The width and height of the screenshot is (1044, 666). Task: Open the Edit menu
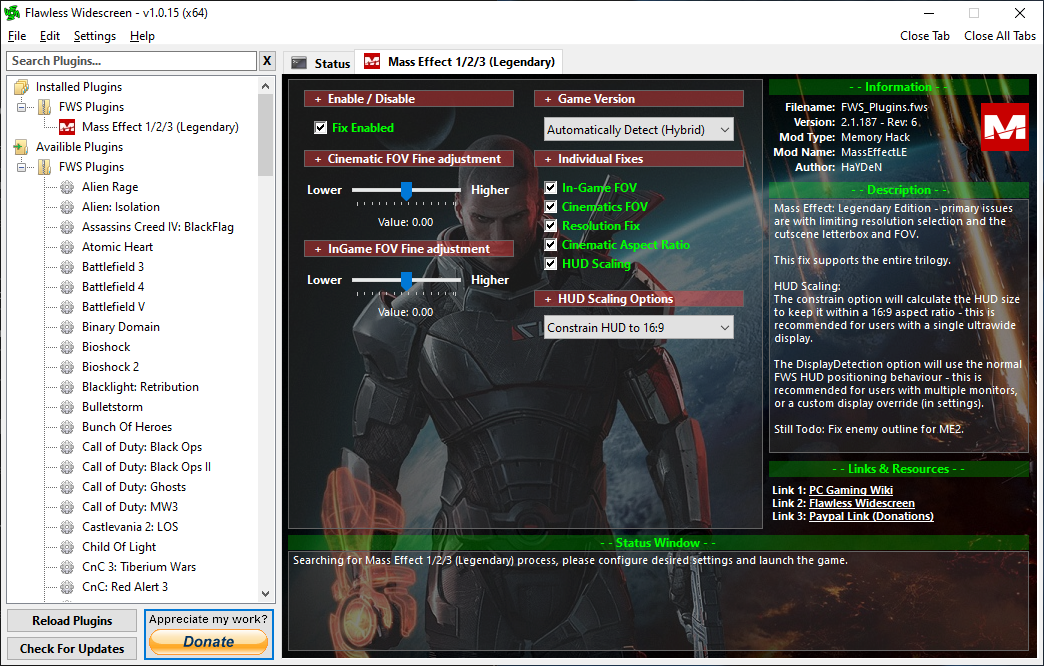click(50, 36)
